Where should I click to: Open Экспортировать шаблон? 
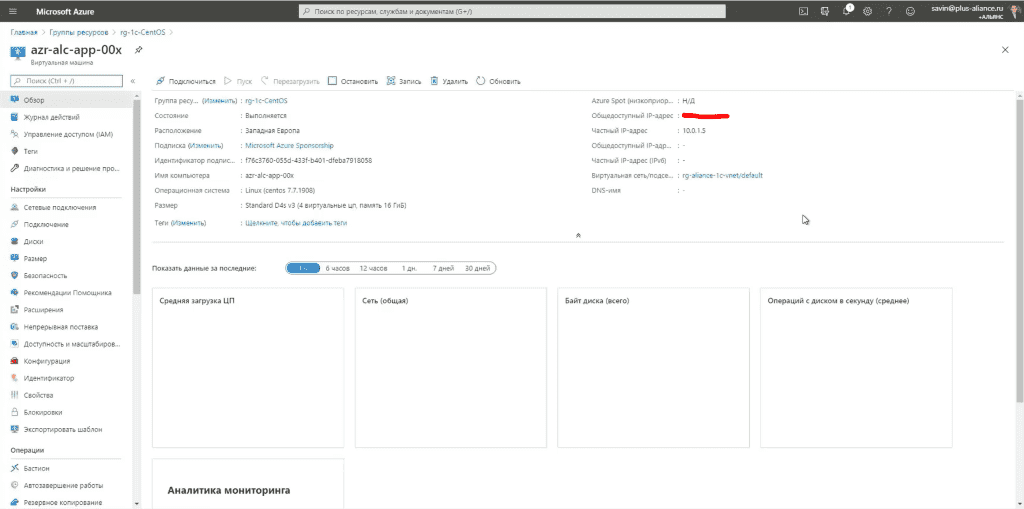coord(65,429)
